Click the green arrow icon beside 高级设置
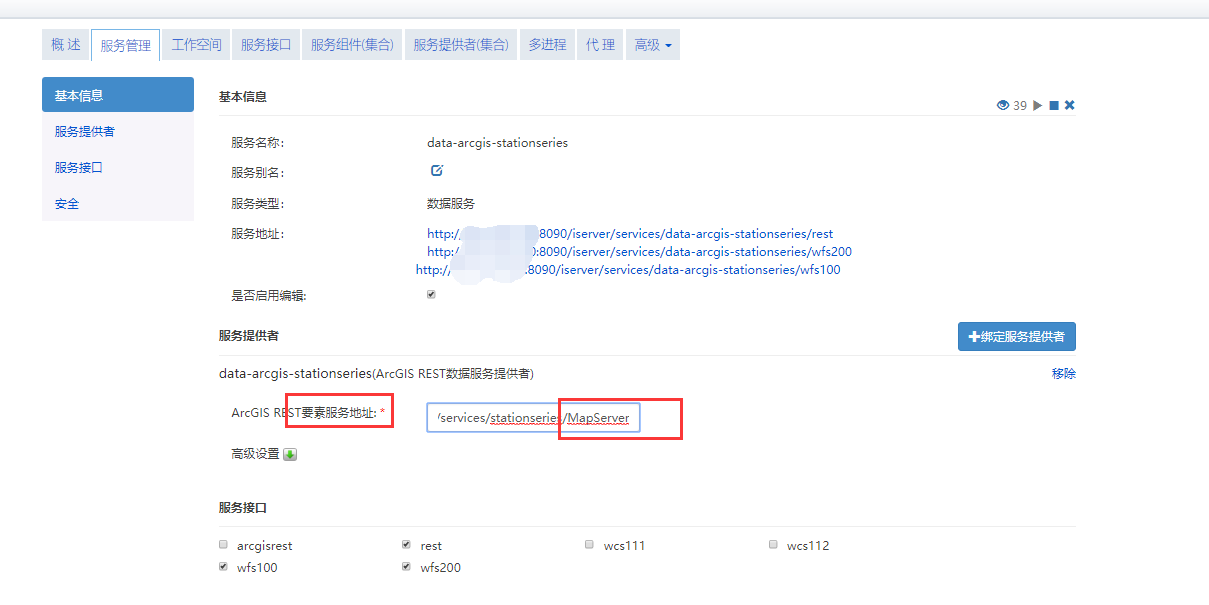This screenshot has height=605, width=1209. tap(289, 453)
